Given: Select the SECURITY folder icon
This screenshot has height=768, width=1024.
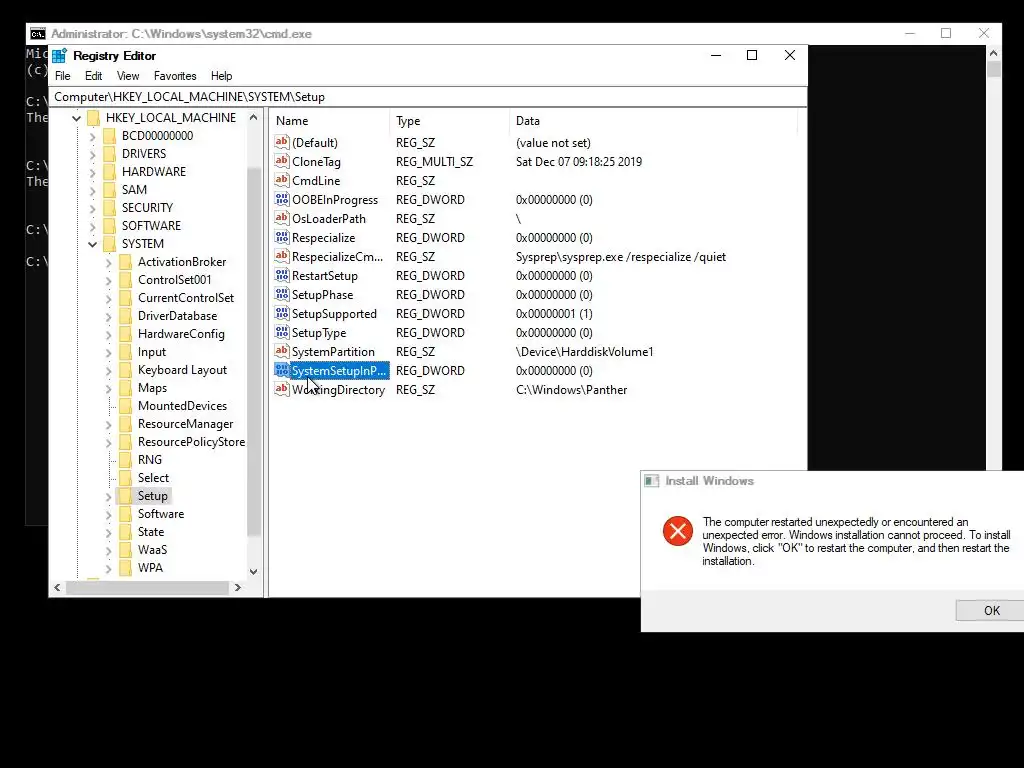Looking at the screenshot, I should coord(110,208).
